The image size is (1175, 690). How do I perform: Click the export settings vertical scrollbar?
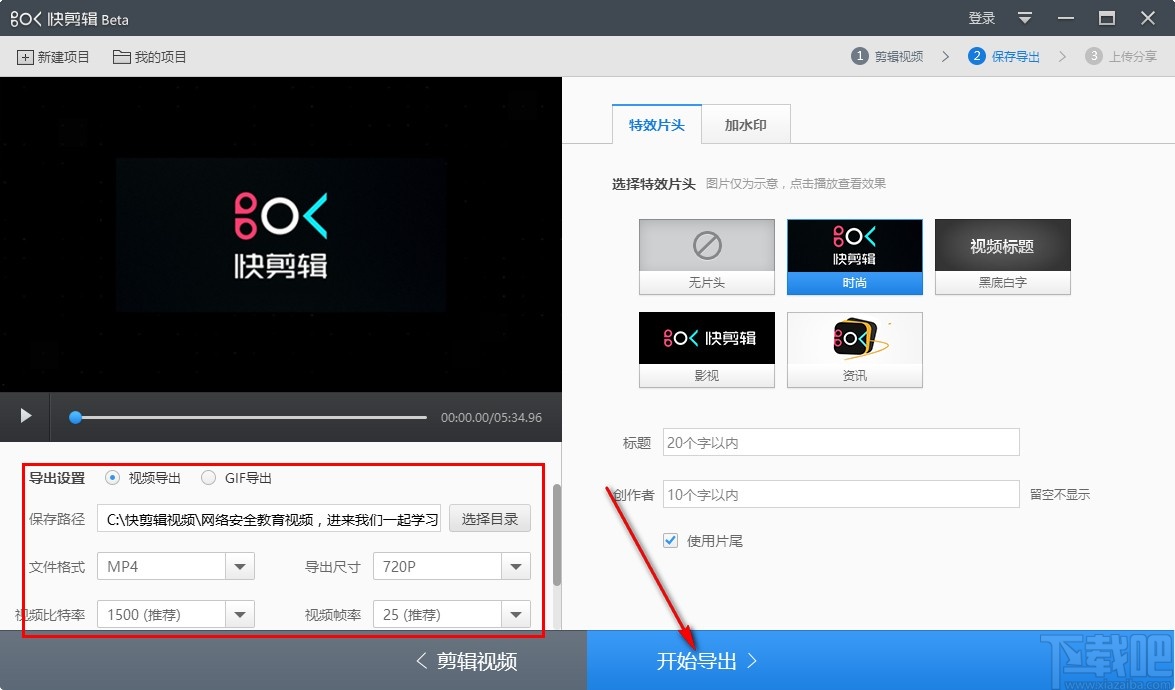pos(557,535)
